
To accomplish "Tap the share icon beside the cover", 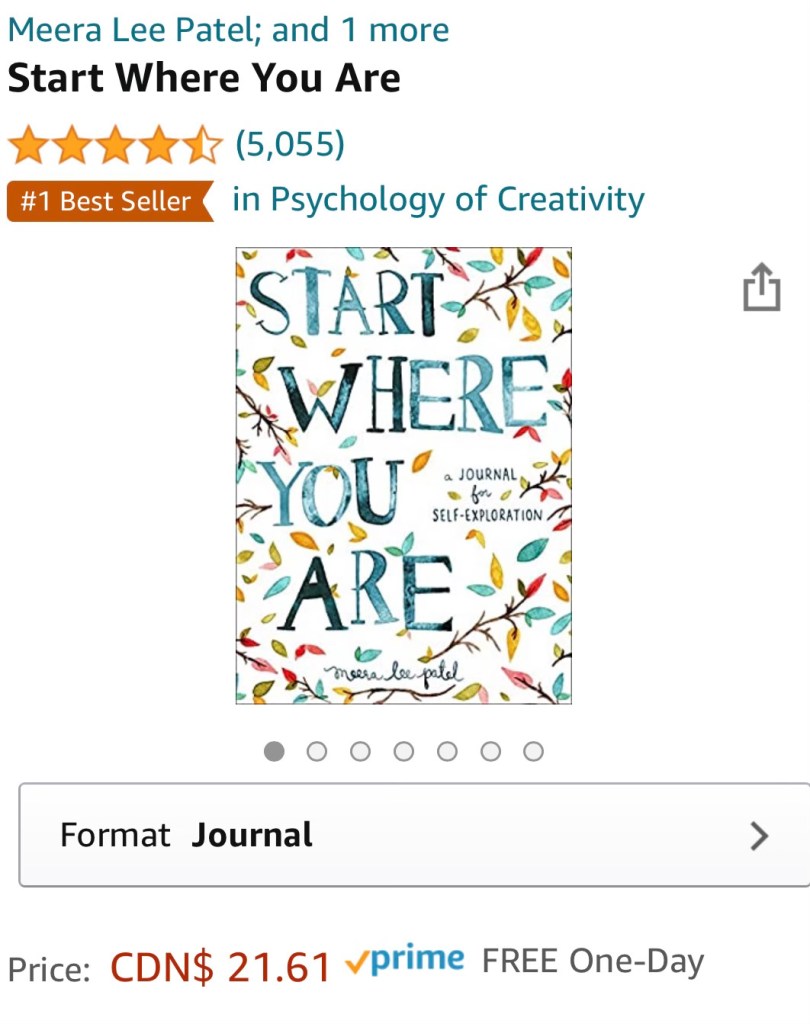I will pos(762,287).
